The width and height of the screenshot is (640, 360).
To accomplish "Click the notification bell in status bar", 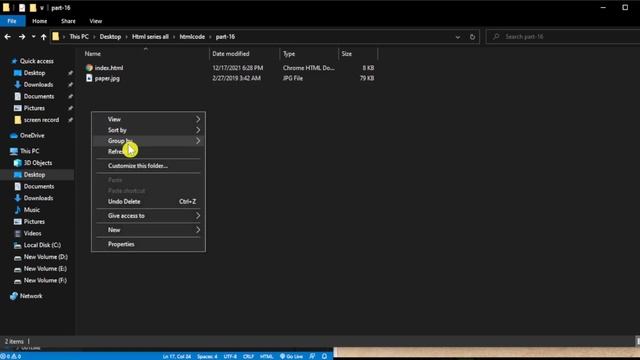I will pyautogui.click(x=324, y=356).
